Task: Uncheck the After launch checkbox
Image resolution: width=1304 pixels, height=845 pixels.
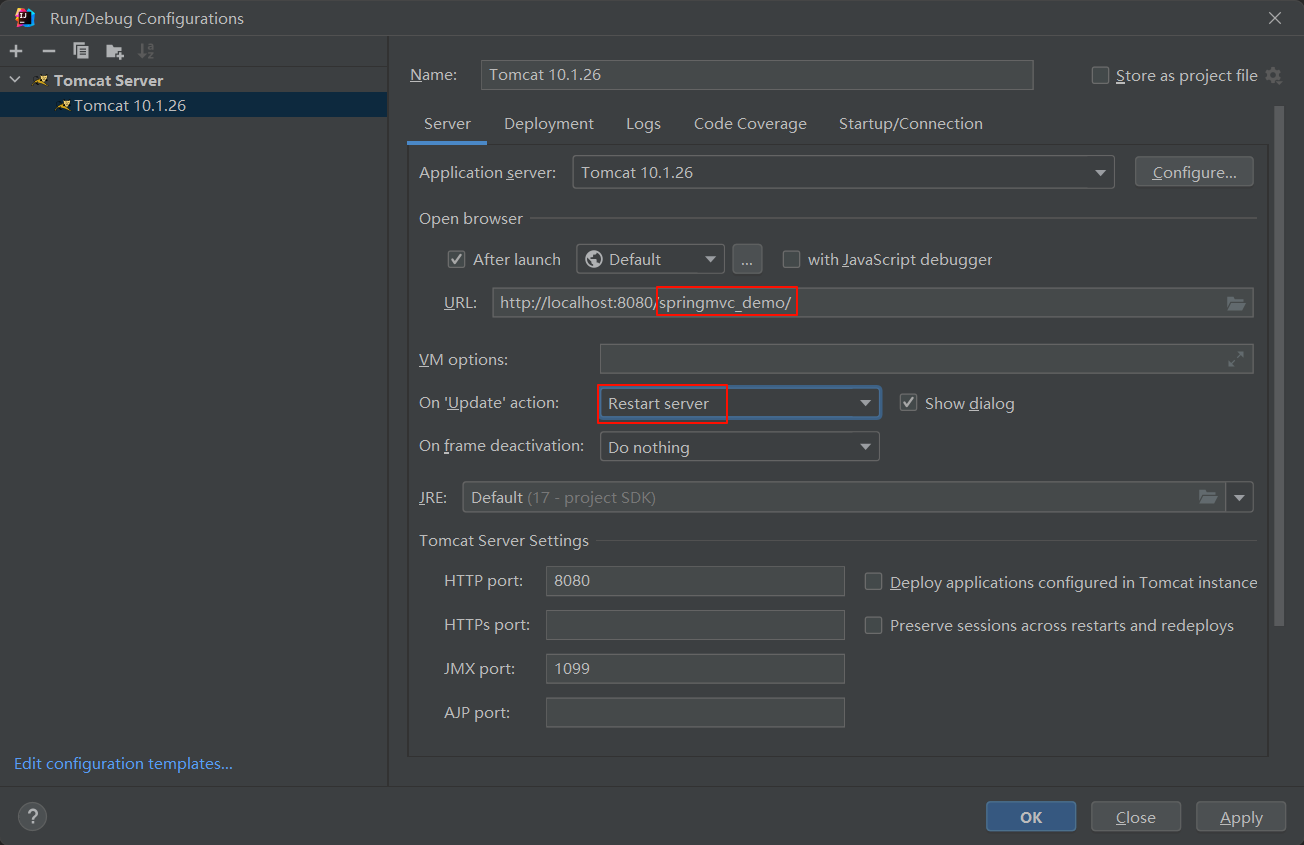Action: click(457, 259)
